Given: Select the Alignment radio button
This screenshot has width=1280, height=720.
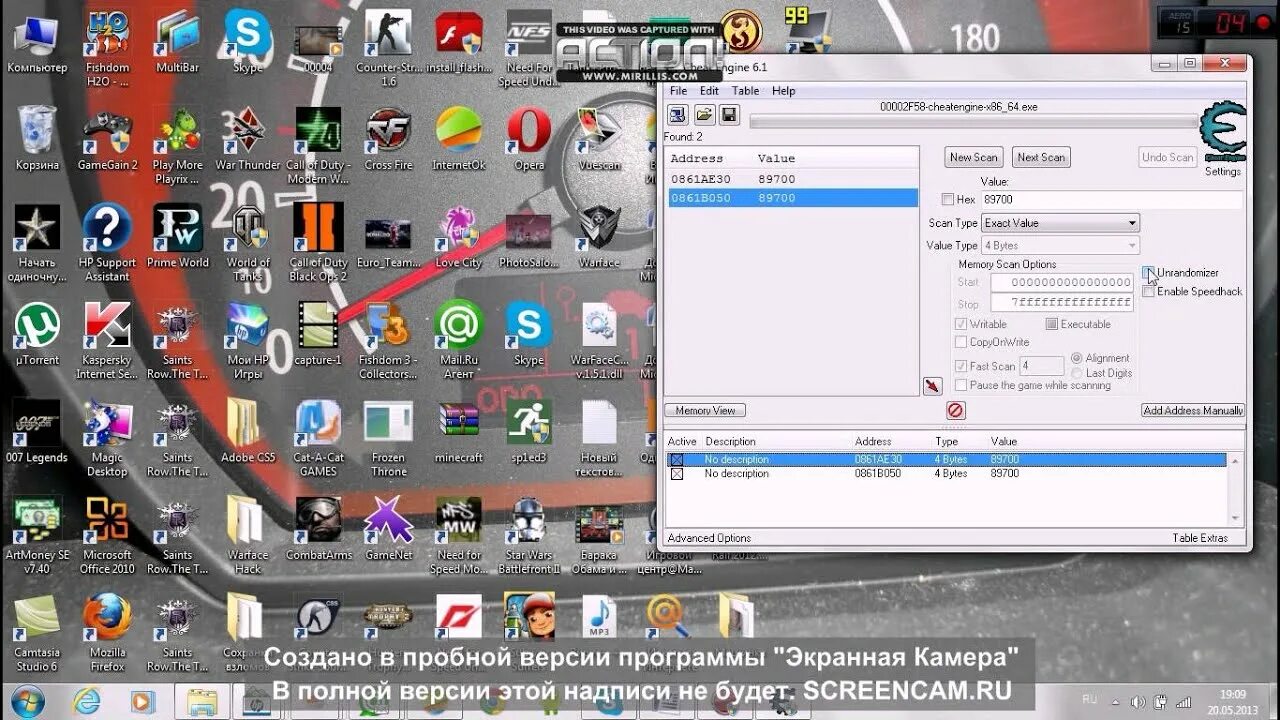Looking at the screenshot, I should tap(1077, 358).
